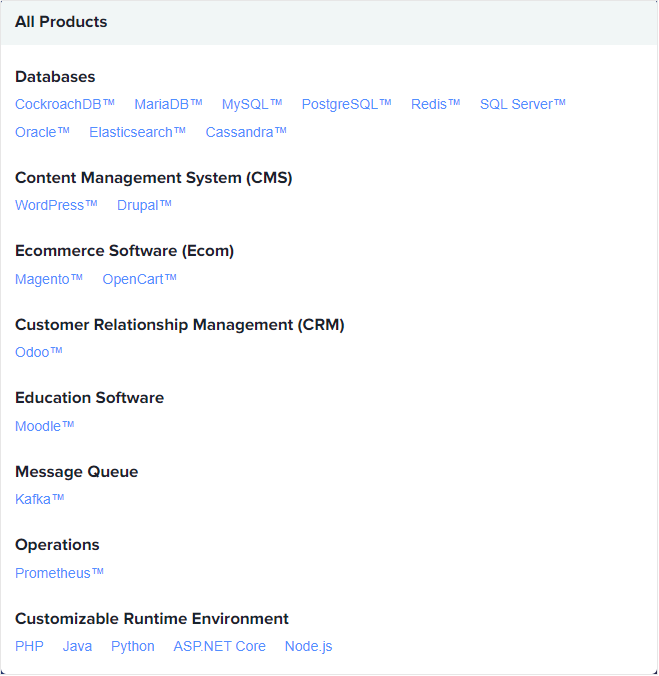The height and width of the screenshot is (676, 659).
Task: Open the PostgreSQL™ link
Action: (346, 104)
